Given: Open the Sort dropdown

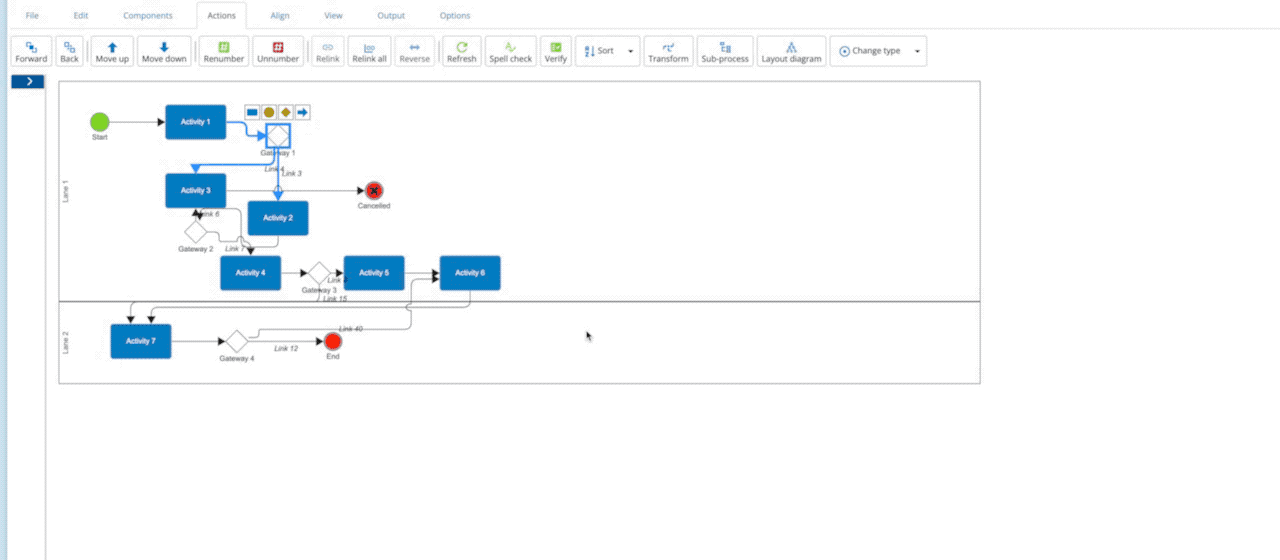Looking at the screenshot, I should tap(607, 51).
